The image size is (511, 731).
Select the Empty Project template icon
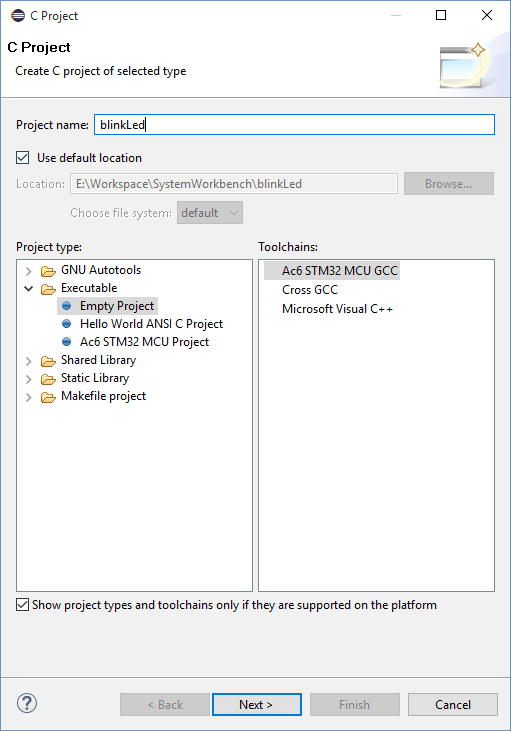[x=67, y=306]
